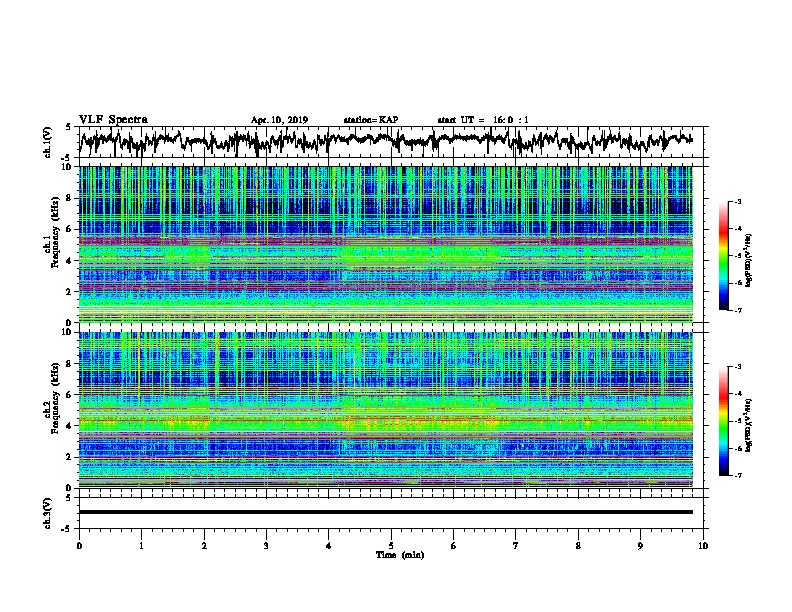The height and width of the screenshot is (612, 792).
Task: Select the 'ch.3(V)' axis label
Action: coord(48,513)
